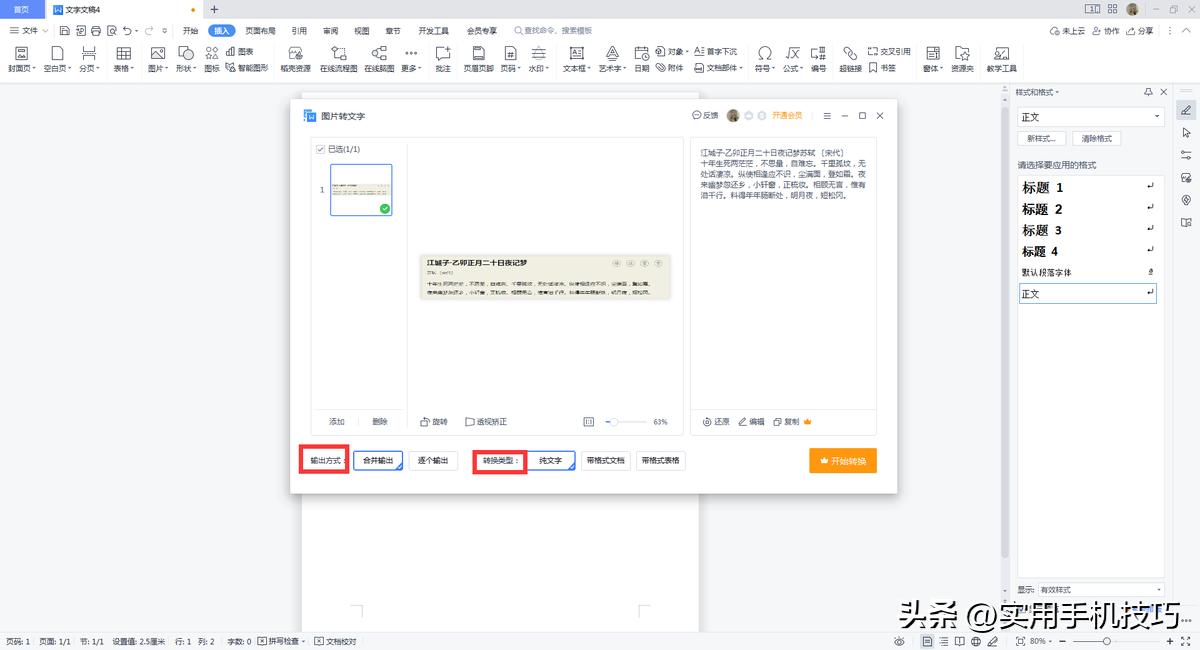Image resolution: width=1200 pixels, height=650 pixels.
Task: Click the 编号 numbering icon
Action: coord(818,59)
